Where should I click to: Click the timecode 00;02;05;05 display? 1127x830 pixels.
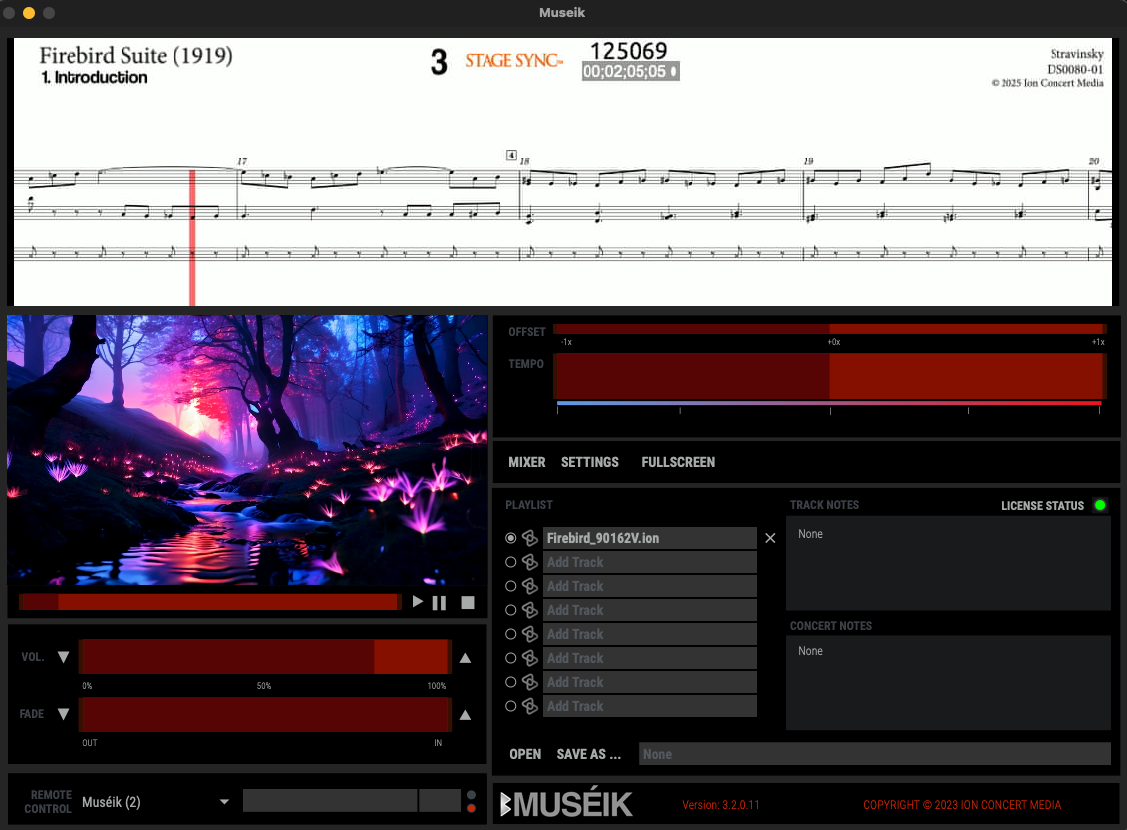(630, 71)
